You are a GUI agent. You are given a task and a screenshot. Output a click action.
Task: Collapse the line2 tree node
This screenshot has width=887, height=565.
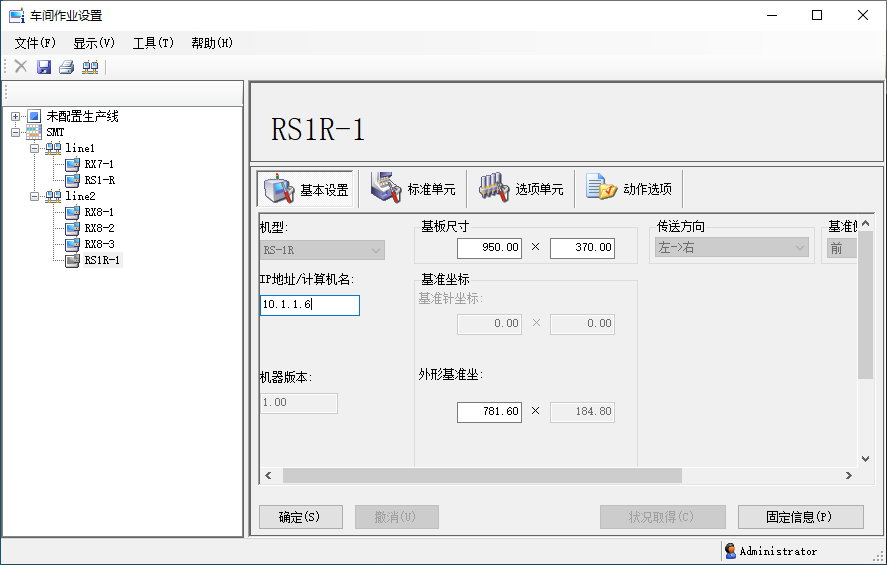pyautogui.click(x=35, y=196)
